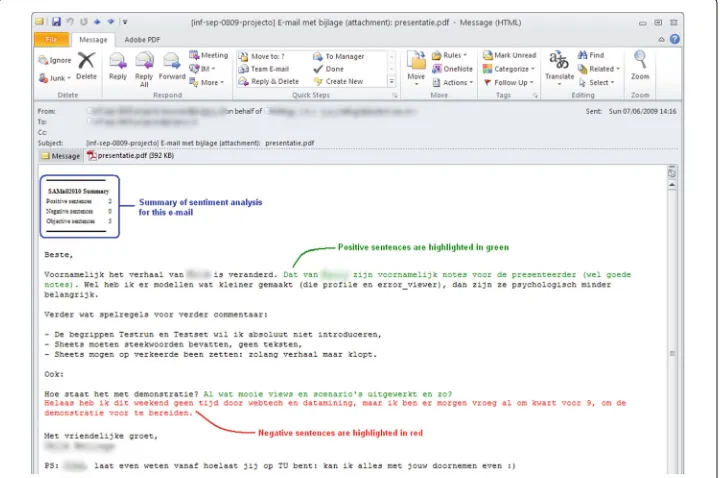Click the sent date Sun 07/06/2009 14:16
The width and height of the screenshot is (720, 478).
pos(642,111)
